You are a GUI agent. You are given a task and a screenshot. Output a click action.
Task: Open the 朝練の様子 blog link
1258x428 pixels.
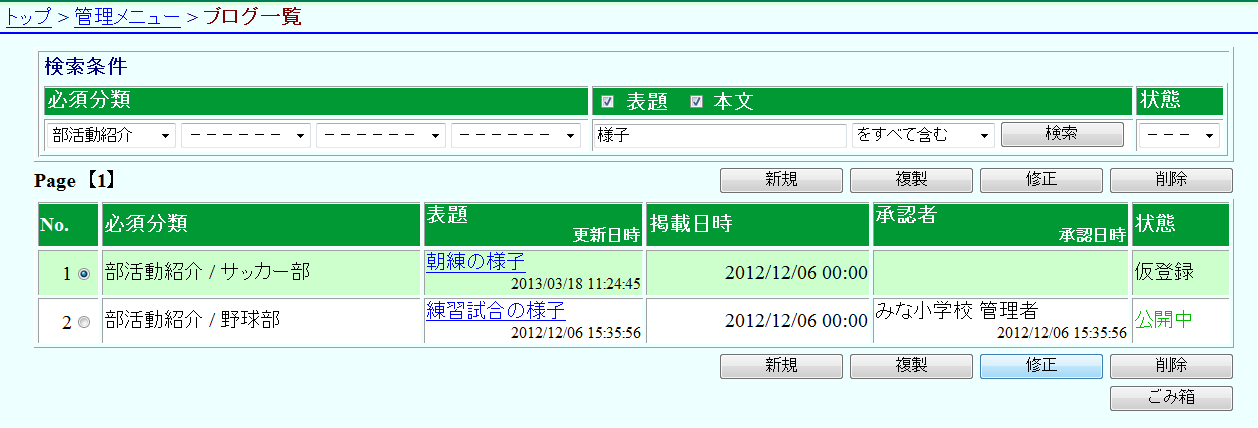(475, 262)
